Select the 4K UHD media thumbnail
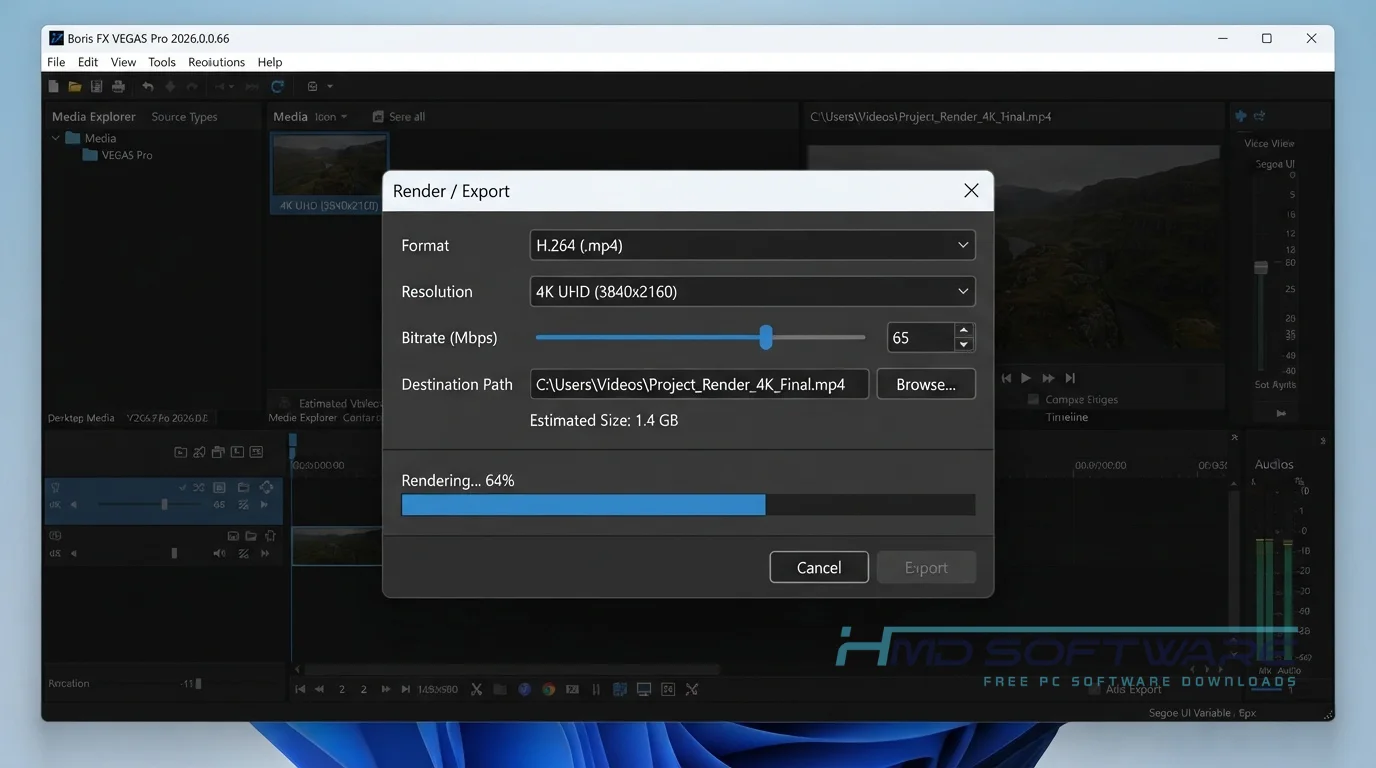 click(x=329, y=172)
